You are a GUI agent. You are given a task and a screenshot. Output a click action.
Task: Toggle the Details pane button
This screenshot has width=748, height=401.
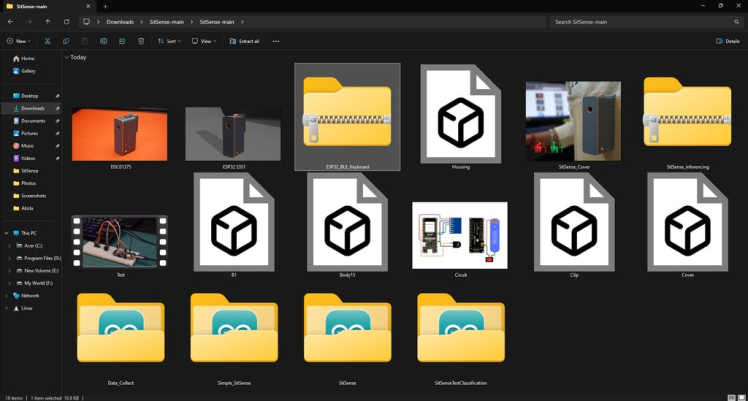click(x=728, y=41)
